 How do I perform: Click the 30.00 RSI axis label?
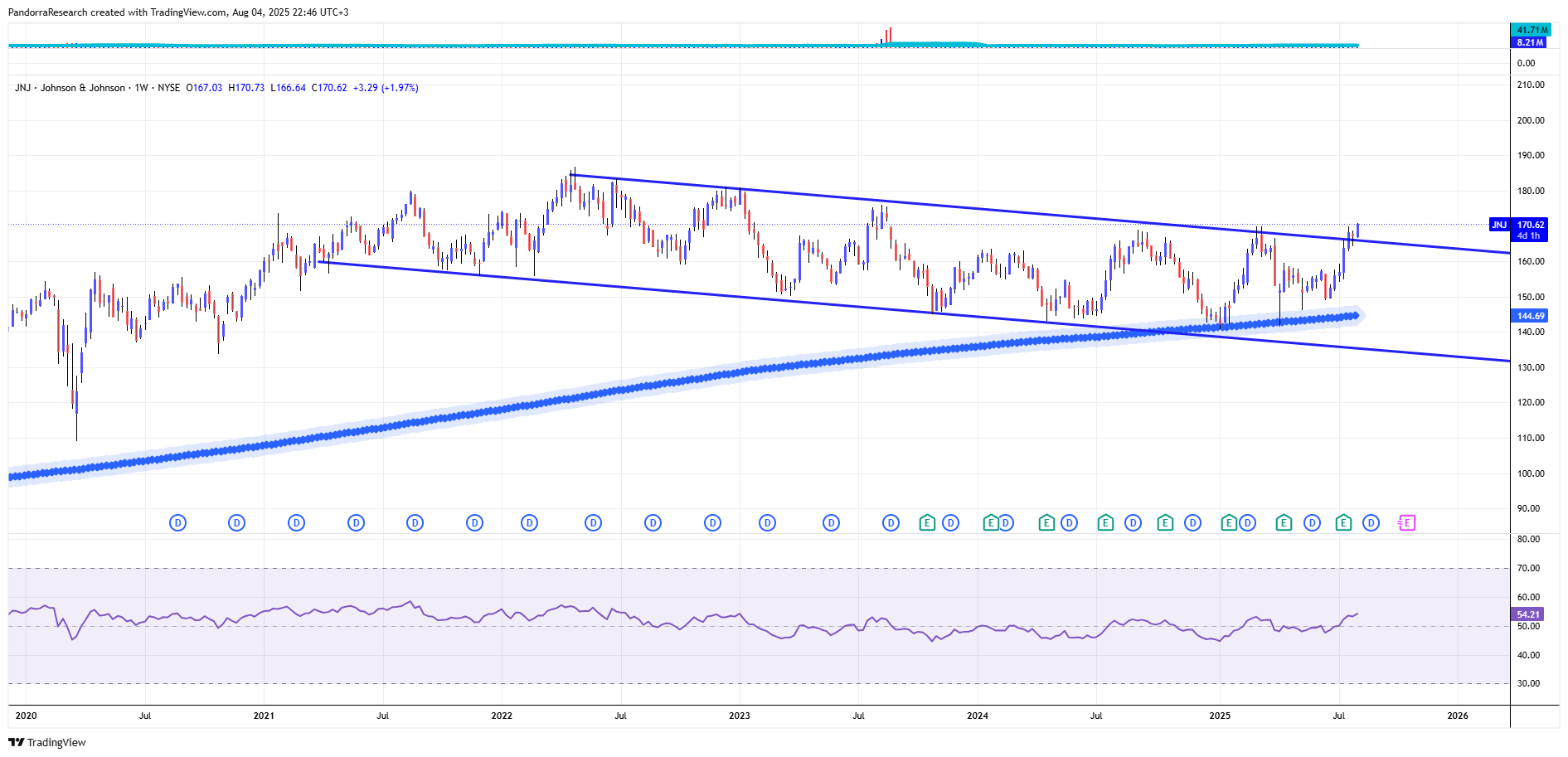click(1528, 684)
